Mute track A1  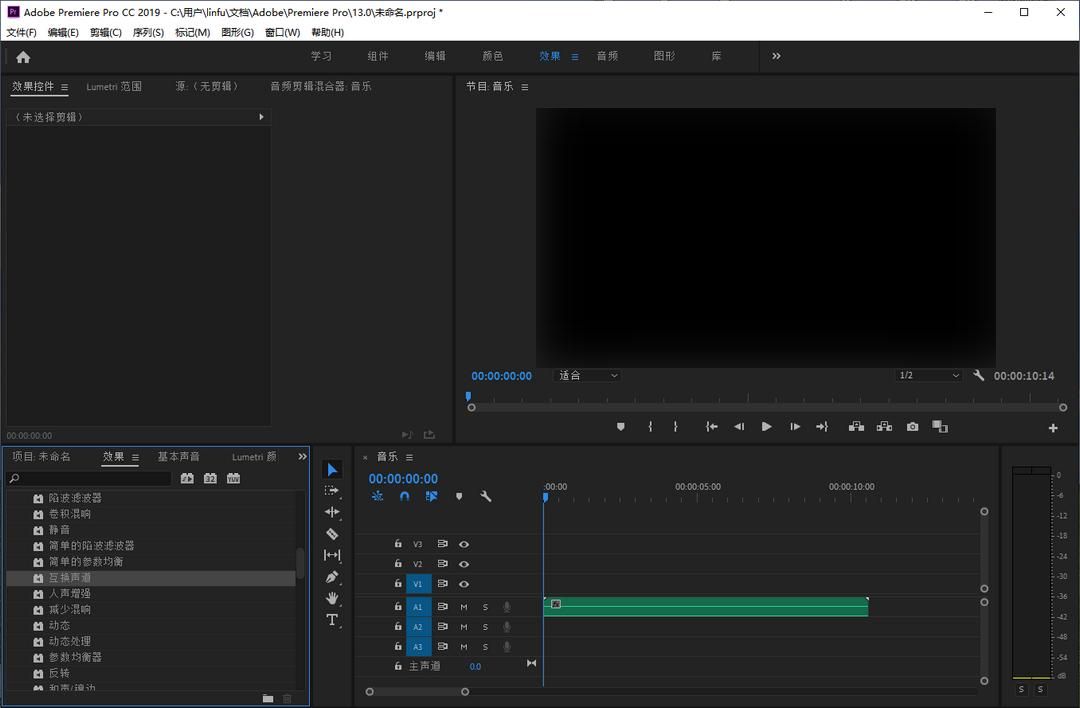point(464,607)
